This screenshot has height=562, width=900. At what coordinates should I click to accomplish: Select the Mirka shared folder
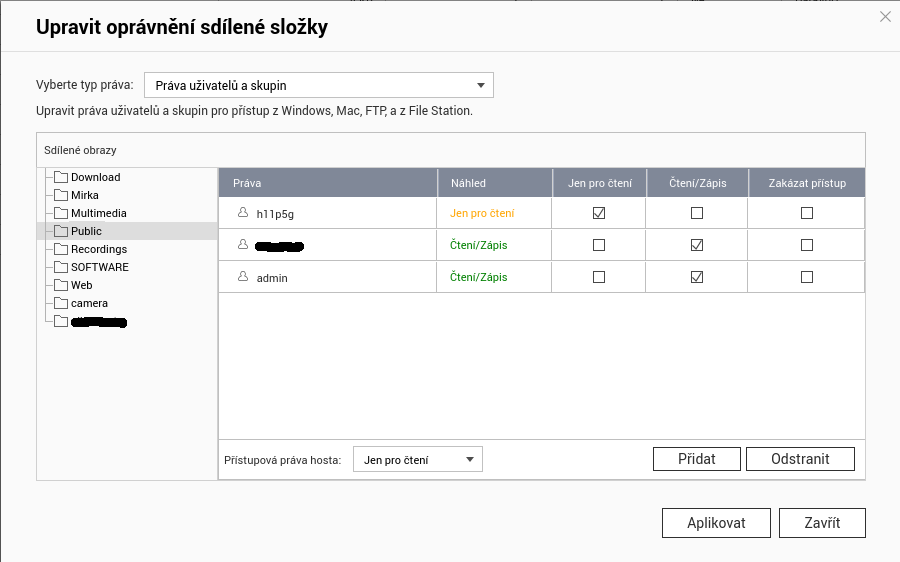tap(84, 195)
